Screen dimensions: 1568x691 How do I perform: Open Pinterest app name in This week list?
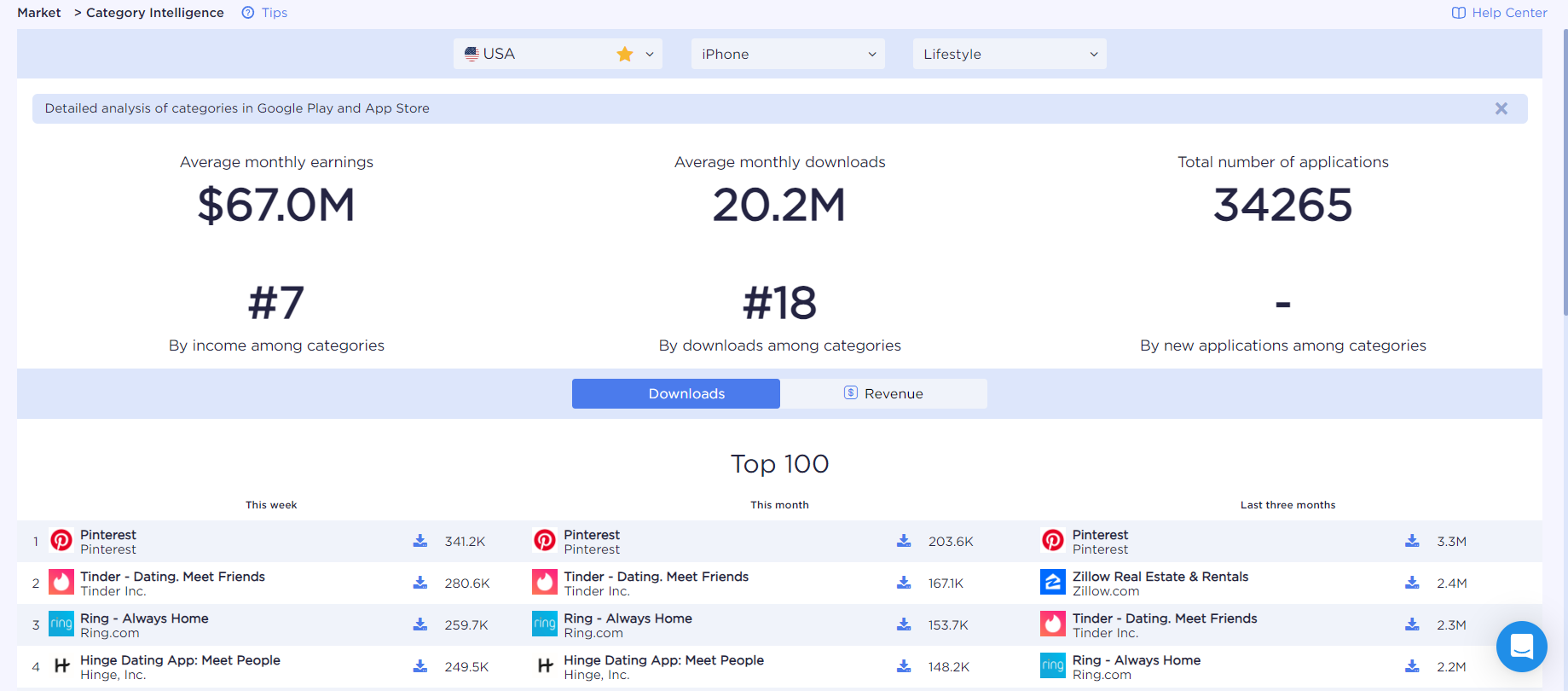108,535
